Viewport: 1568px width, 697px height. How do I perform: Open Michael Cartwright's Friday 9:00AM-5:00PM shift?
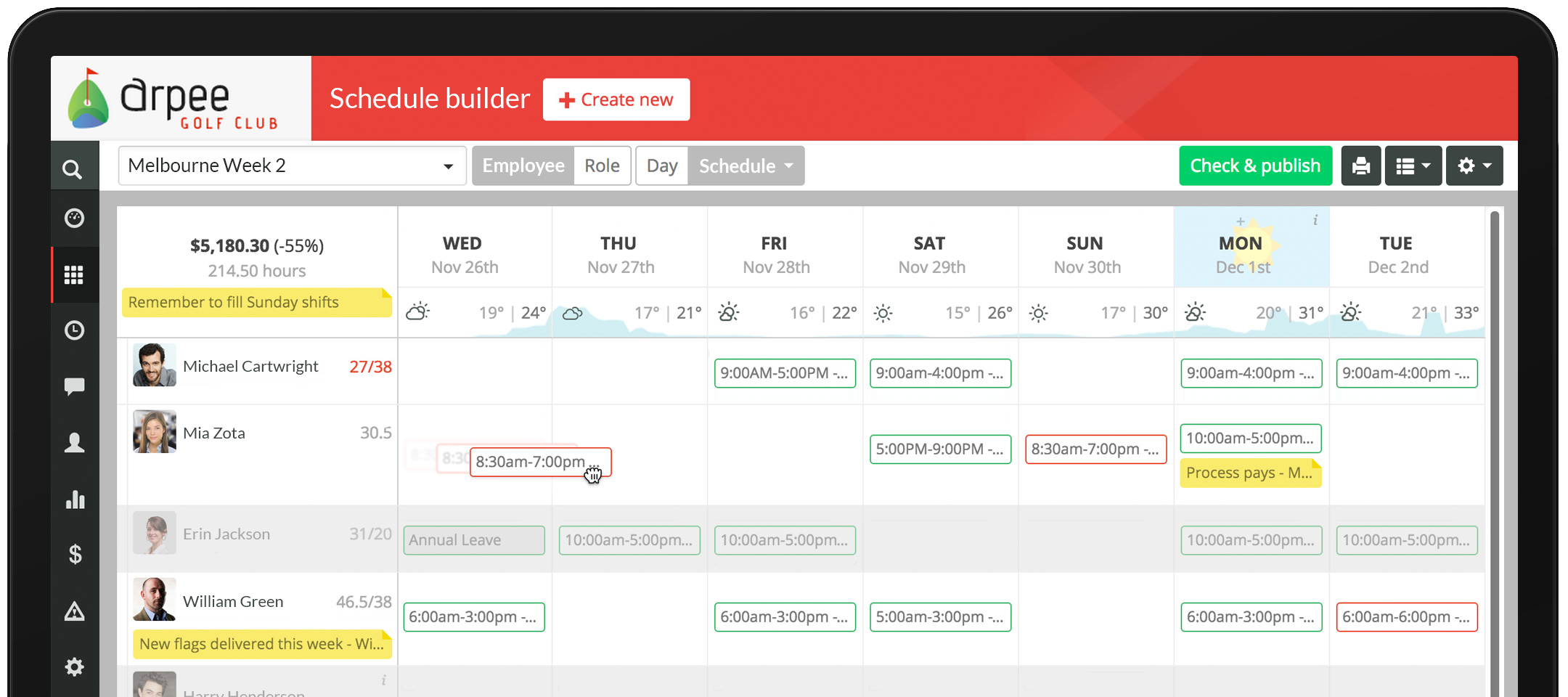click(x=785, y=373)
